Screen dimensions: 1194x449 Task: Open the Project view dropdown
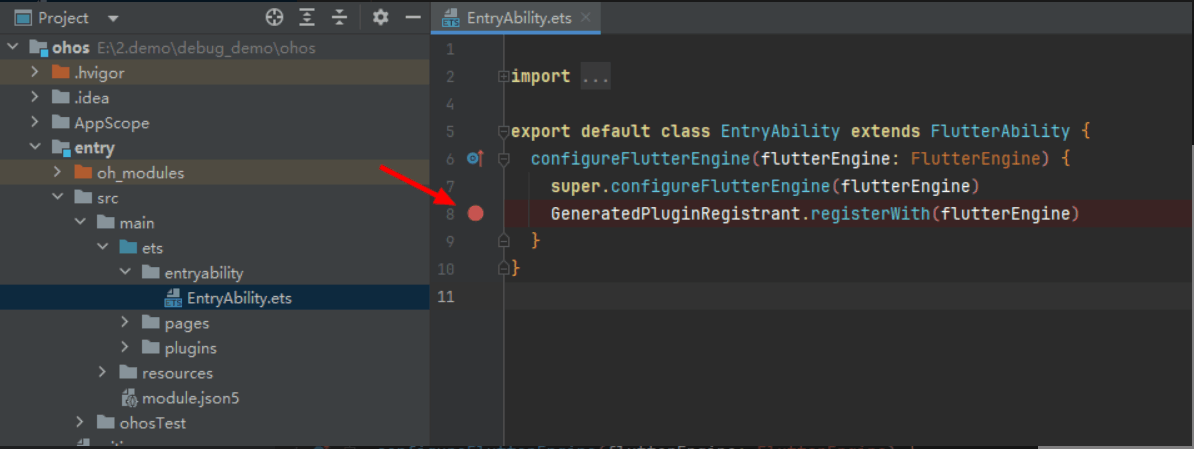click(x=113, y=18)
